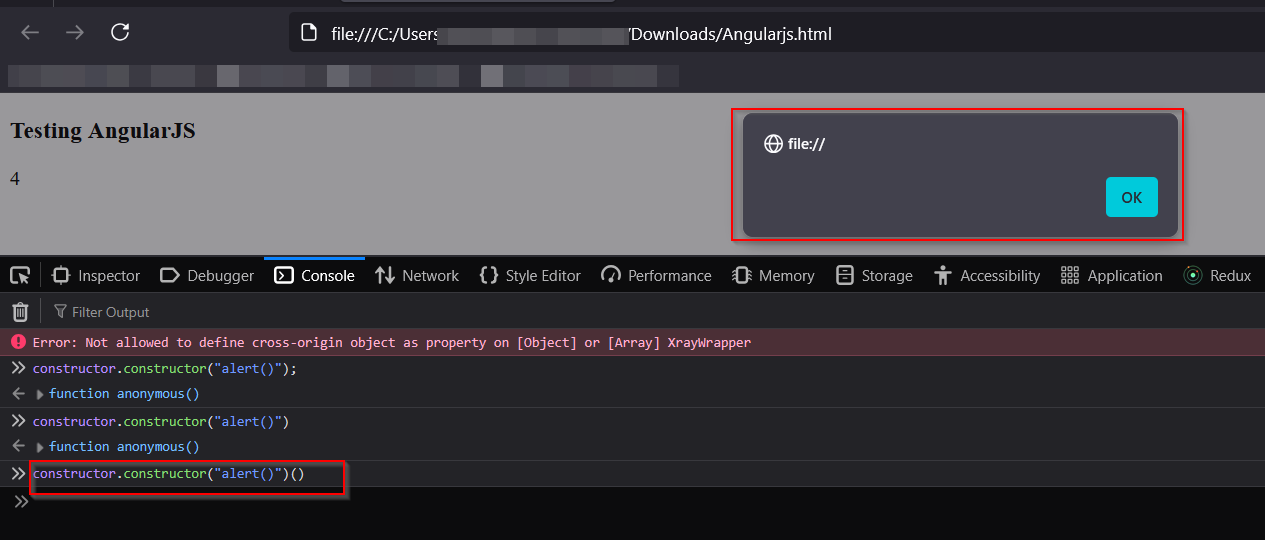Click the globe icon in the alert dialog
The image size is (1265, 540).
(773, 144)
